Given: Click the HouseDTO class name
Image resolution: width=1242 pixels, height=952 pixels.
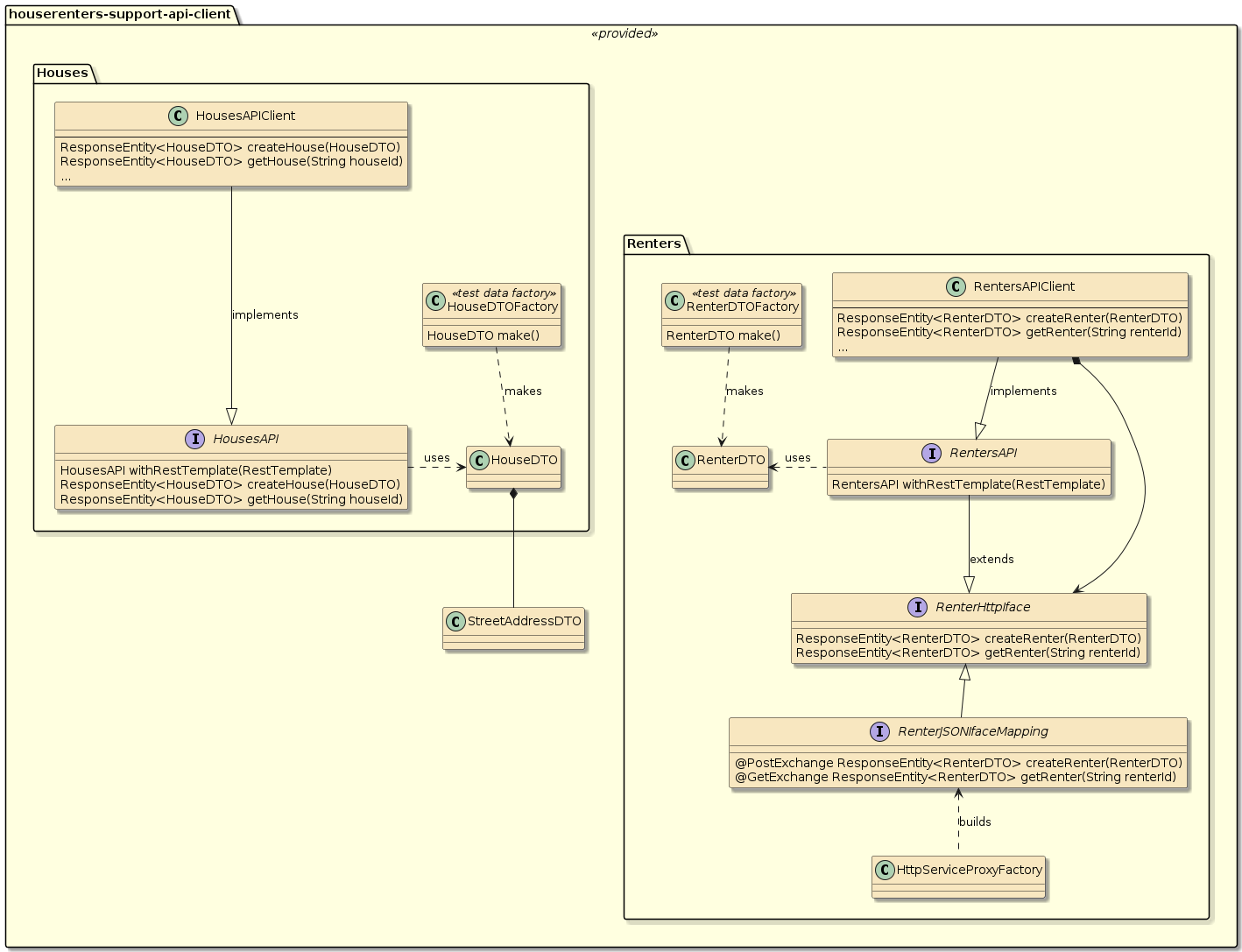Looking at the screenshot, I should pos(524,460).
